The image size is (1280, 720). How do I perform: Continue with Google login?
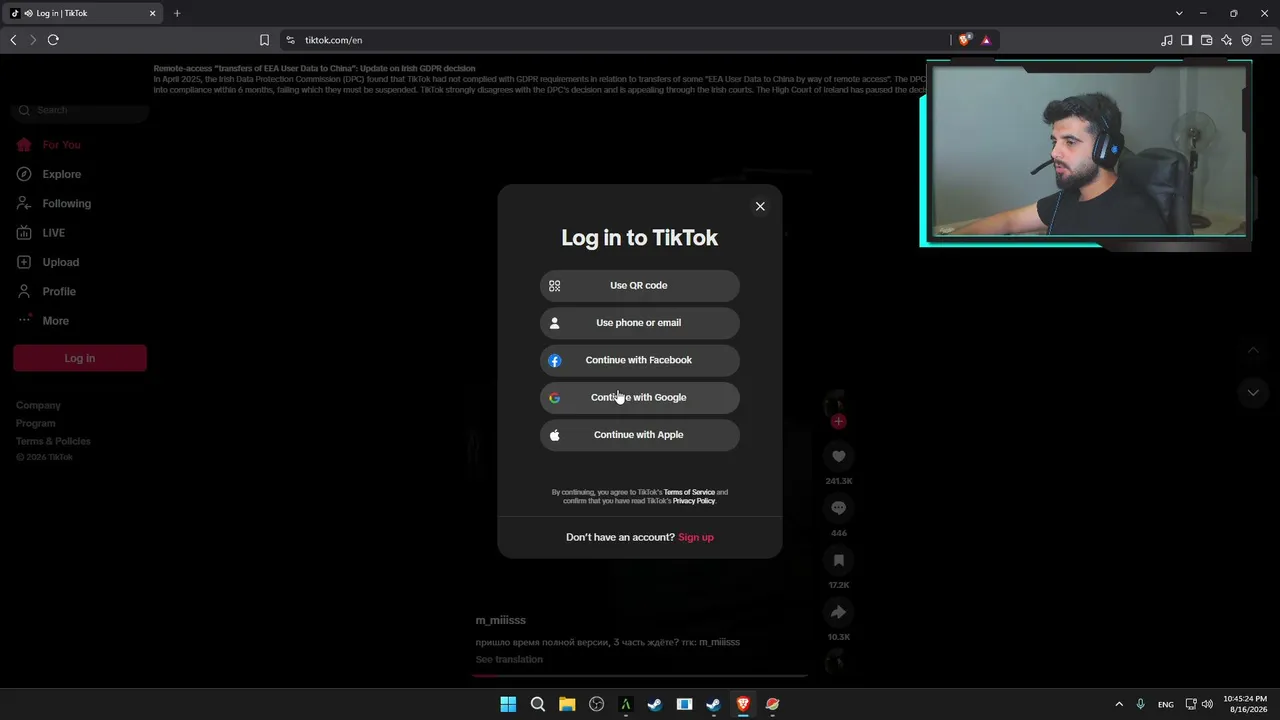pos(640,397)
